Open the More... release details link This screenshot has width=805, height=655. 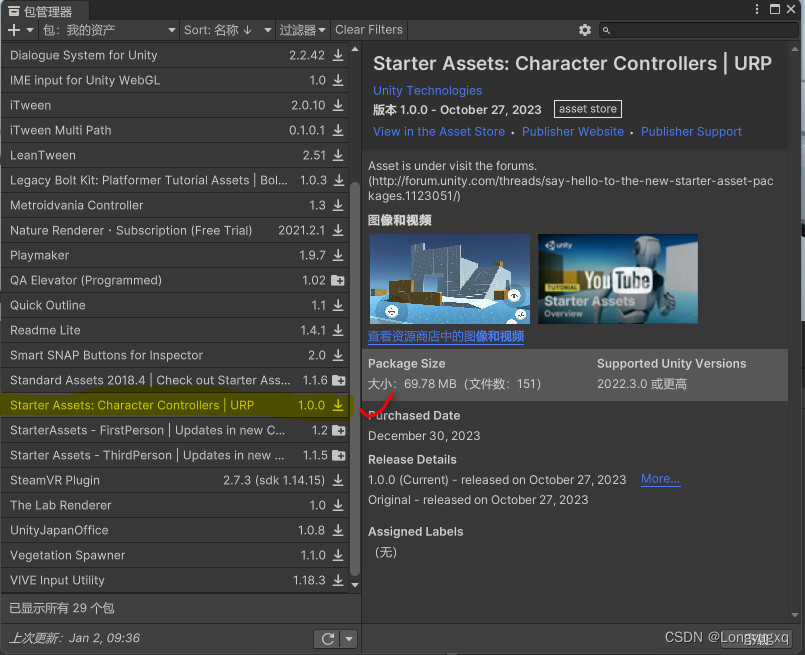(x=658, y=479)
